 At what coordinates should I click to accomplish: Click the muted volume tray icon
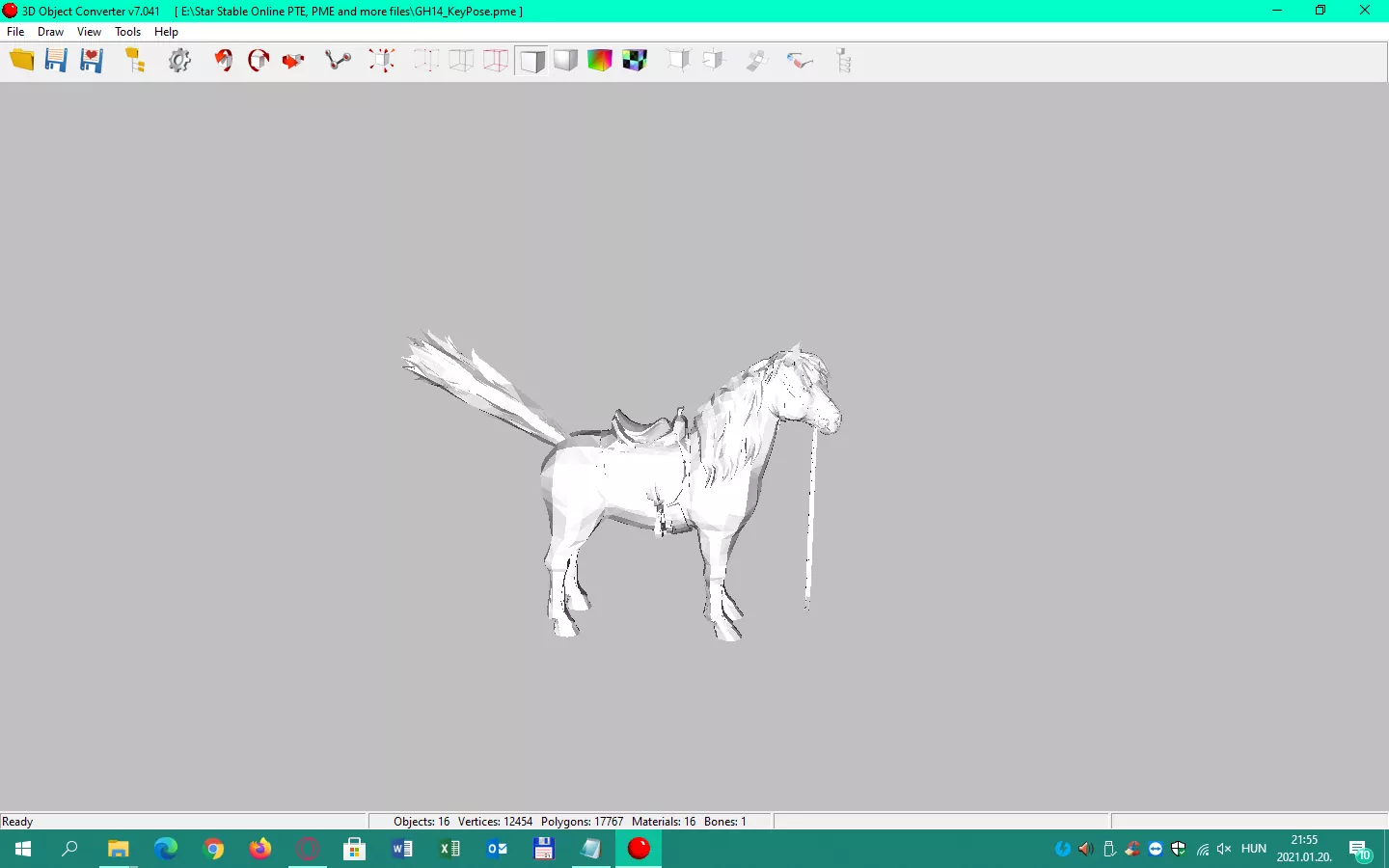pos(1225,849)
